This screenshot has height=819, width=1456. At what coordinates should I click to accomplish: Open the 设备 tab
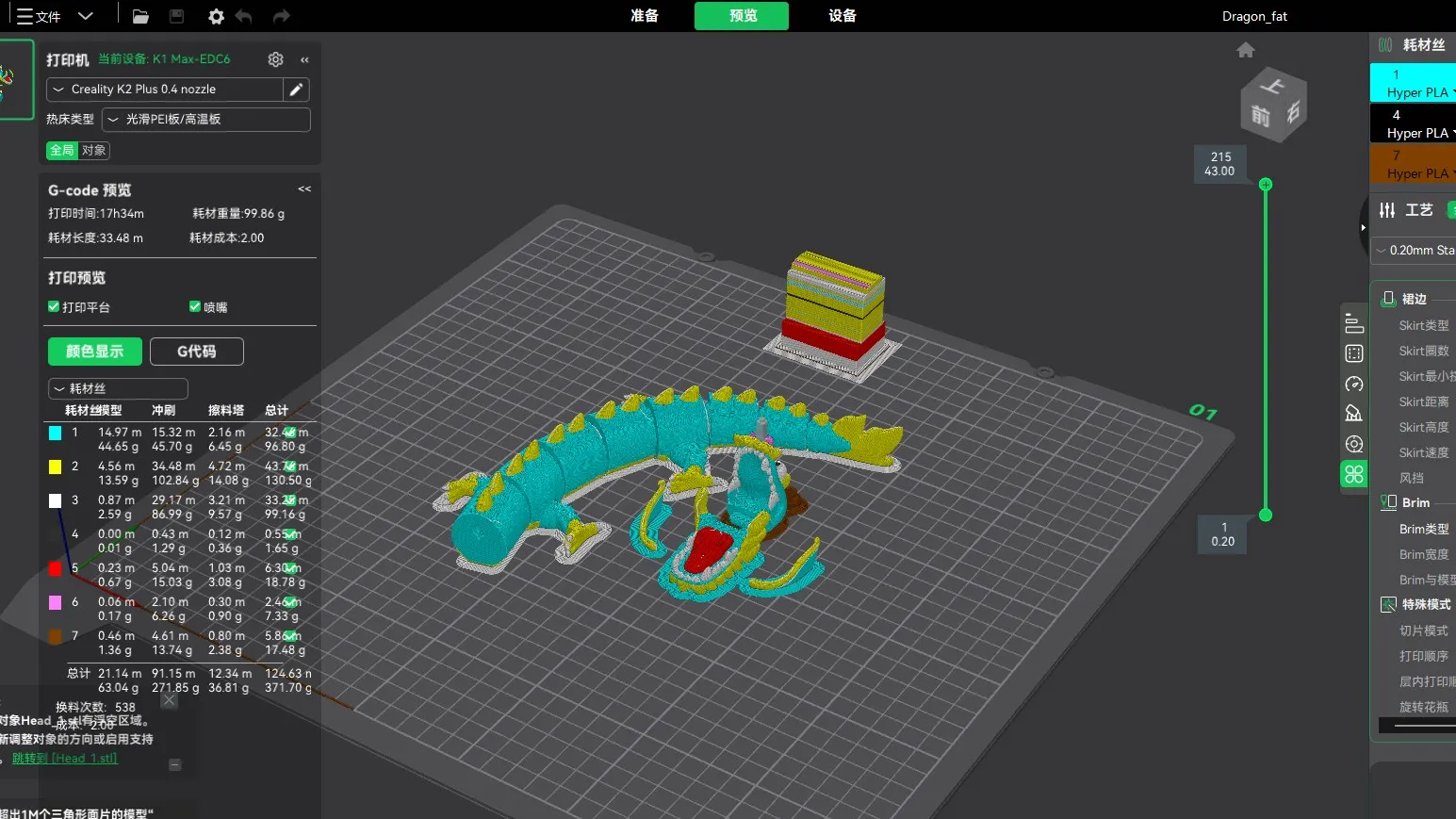842,16
